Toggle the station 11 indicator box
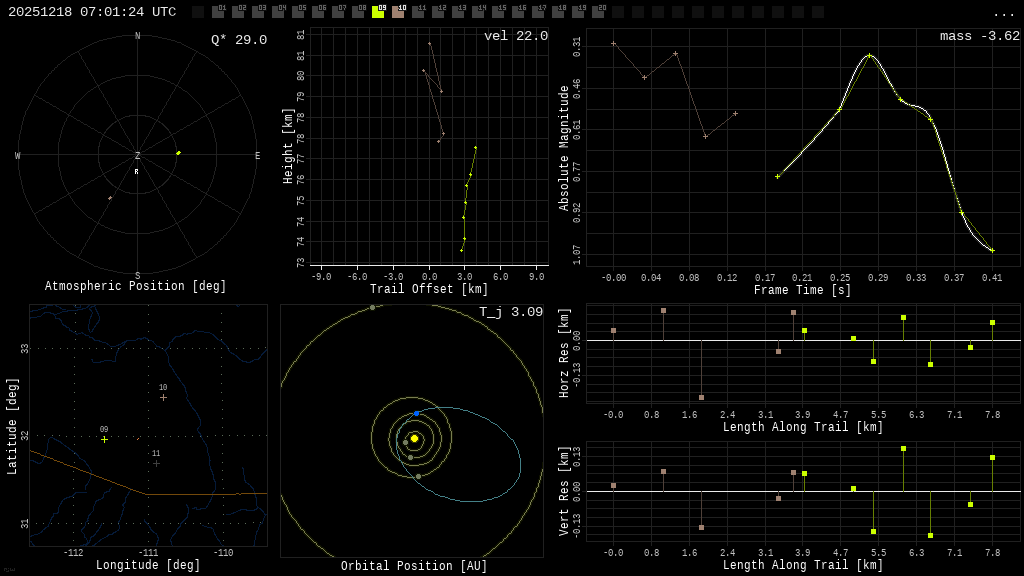The width and height of the screenshot is (1024, 576). 418,12
